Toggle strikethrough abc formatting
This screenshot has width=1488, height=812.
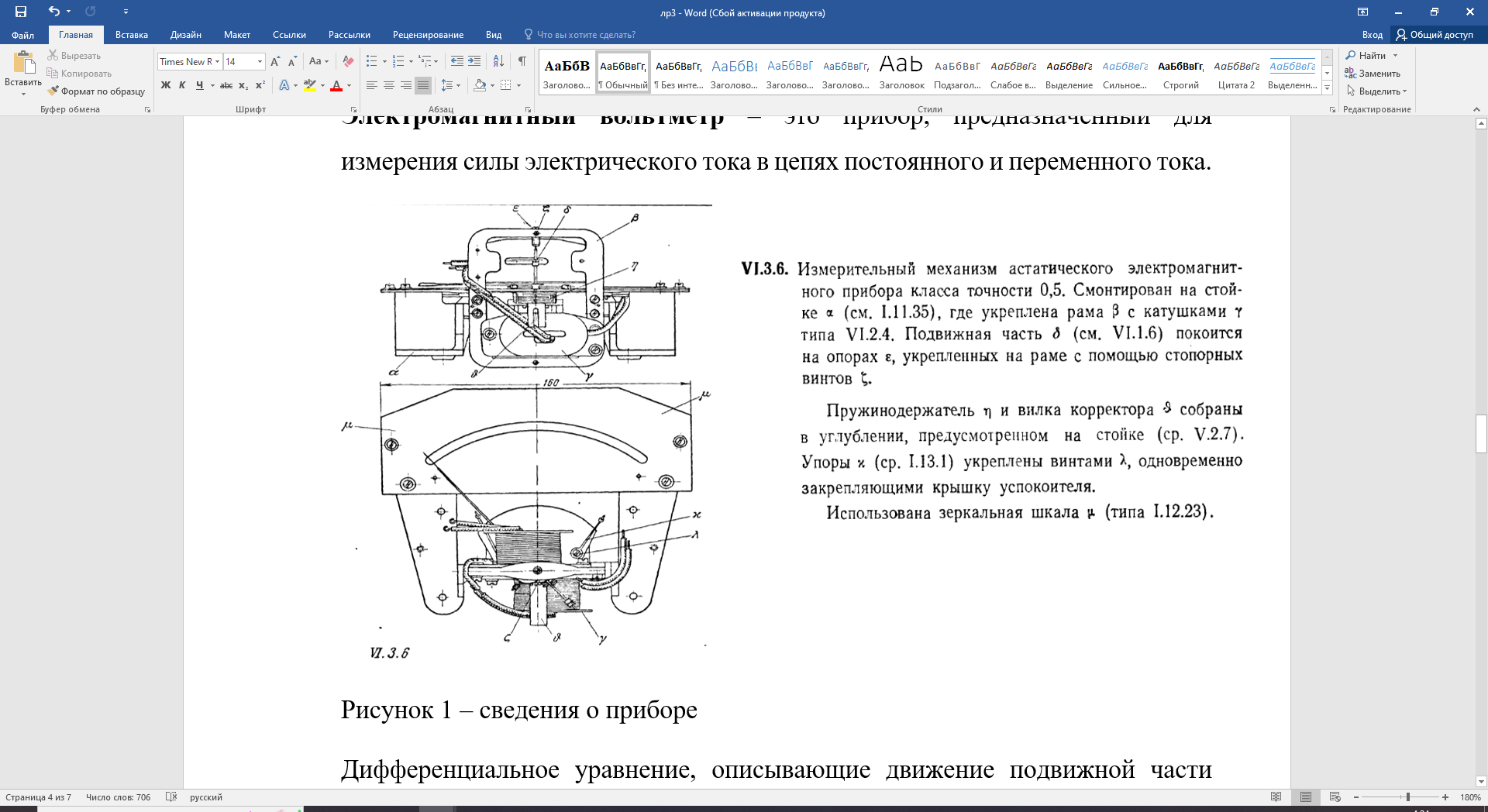coord(226,85)
